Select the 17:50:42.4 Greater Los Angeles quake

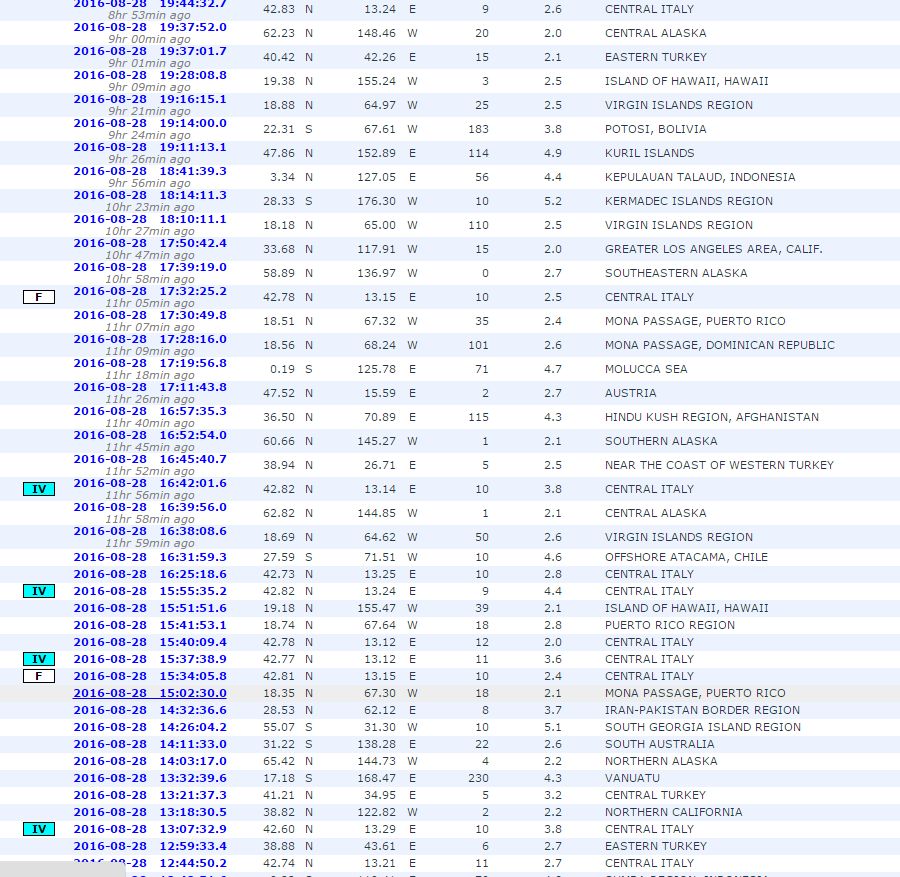point(150,243)
